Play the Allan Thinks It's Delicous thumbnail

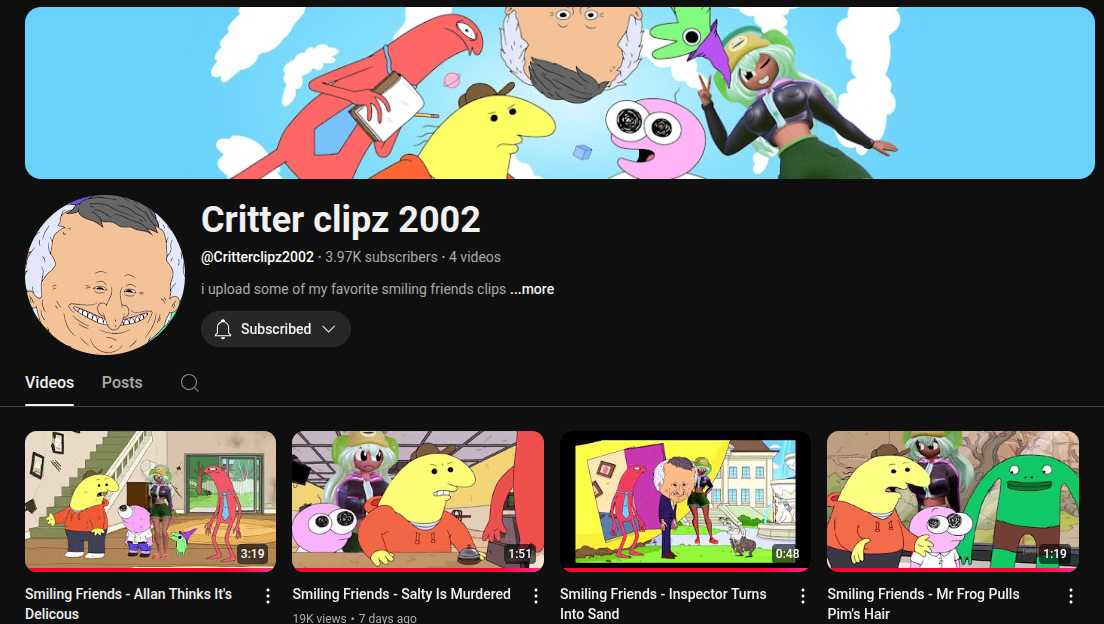coord(150,501)
